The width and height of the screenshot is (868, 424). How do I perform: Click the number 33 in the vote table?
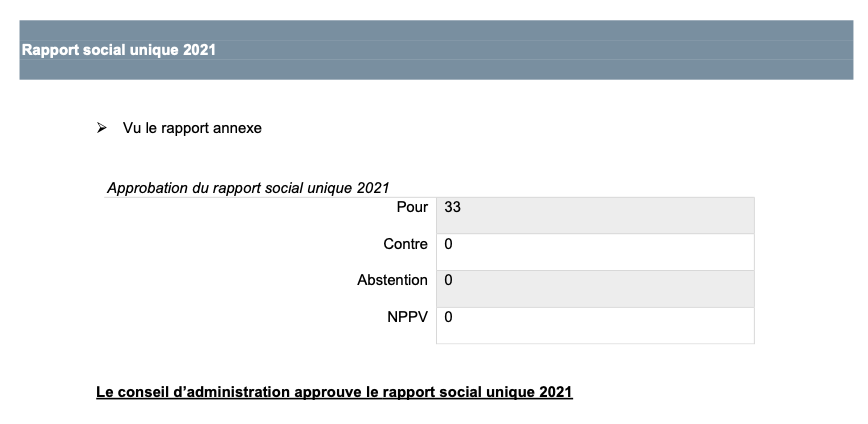(452, 207)
